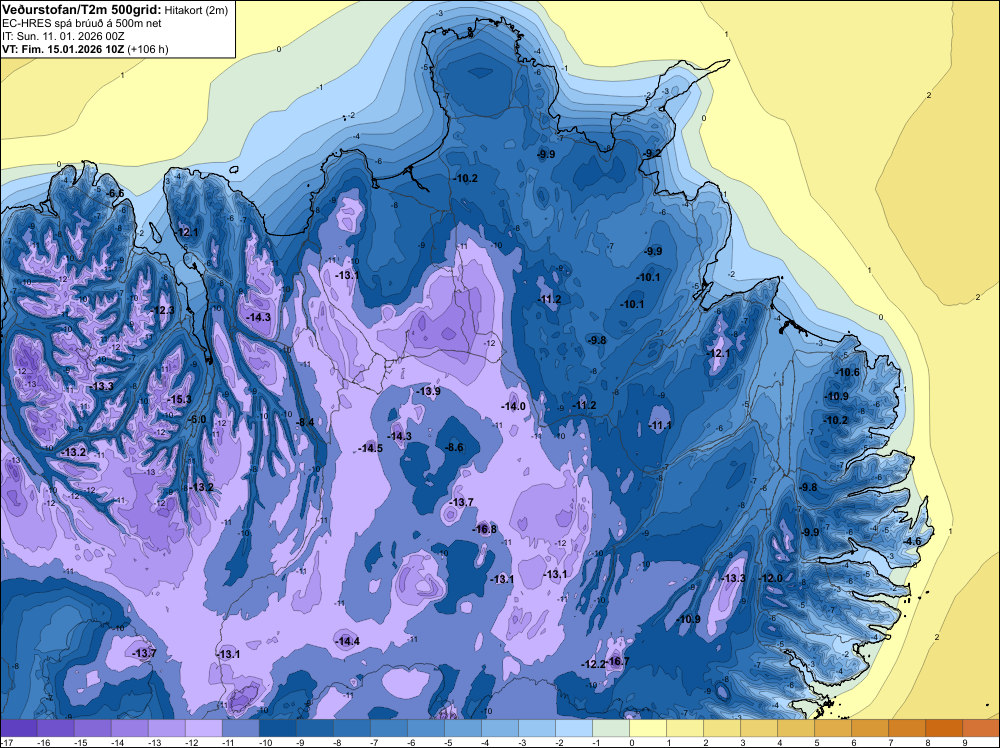Click the temperature value "-12.2"
Image resolution: width=1000 pixels, height=748 pixels.
tap(593, 664)
